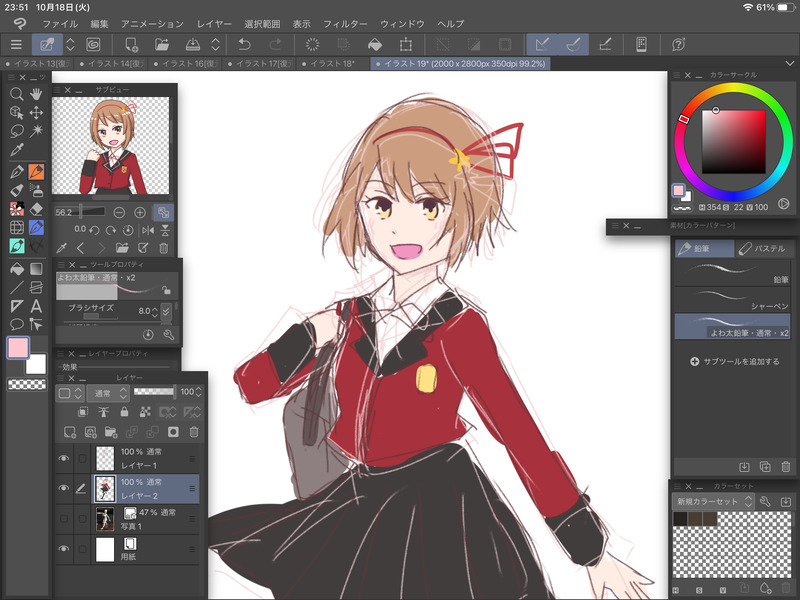
Task: Select the Text tool
Action: click(x=36, y=306)
